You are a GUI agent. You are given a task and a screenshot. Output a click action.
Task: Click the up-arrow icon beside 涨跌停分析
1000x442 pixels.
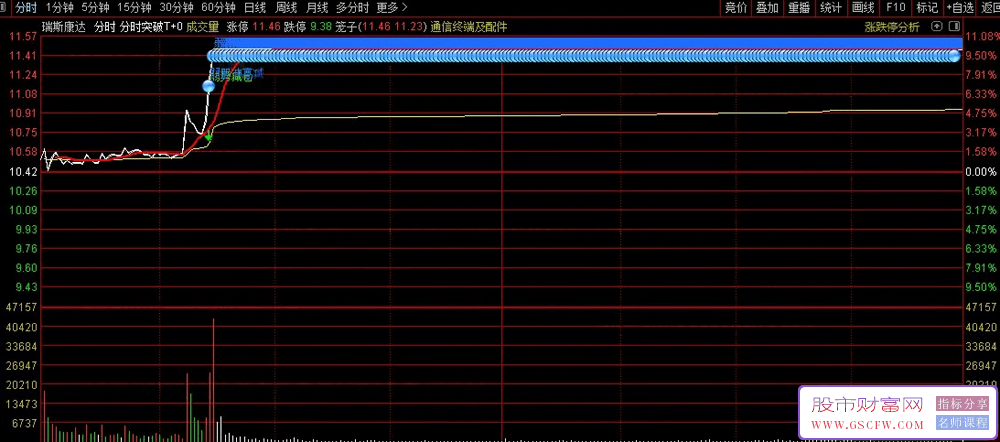point(936,26)
